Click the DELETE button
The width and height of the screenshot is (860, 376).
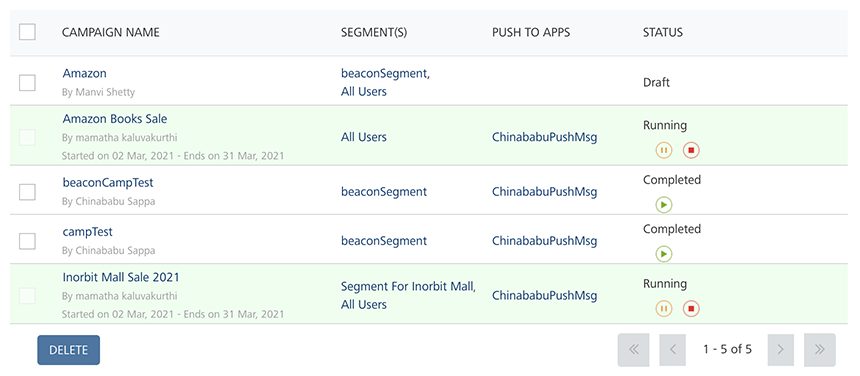point(69,350)
